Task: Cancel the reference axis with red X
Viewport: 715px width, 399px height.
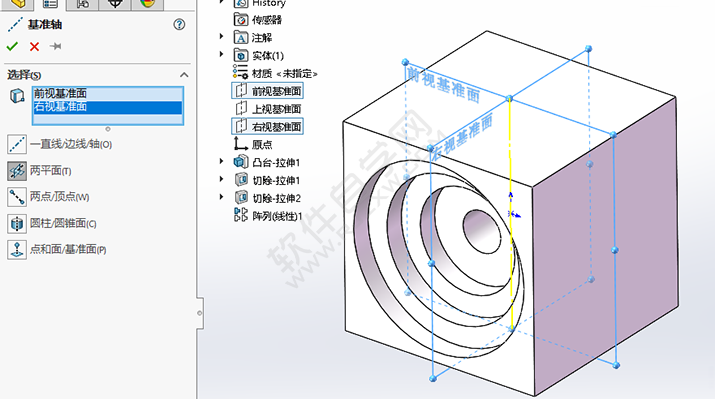Action: 34,47
